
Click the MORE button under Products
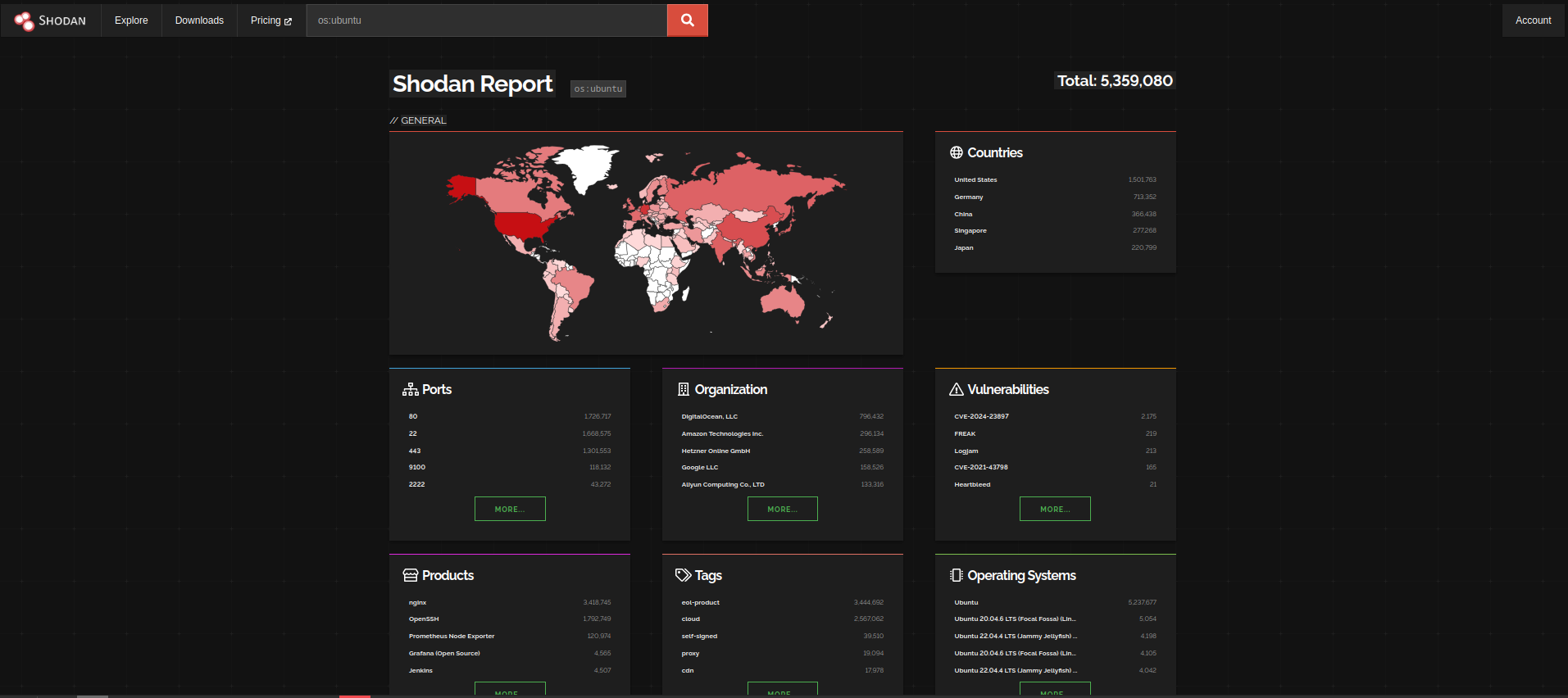click(510, 689)
